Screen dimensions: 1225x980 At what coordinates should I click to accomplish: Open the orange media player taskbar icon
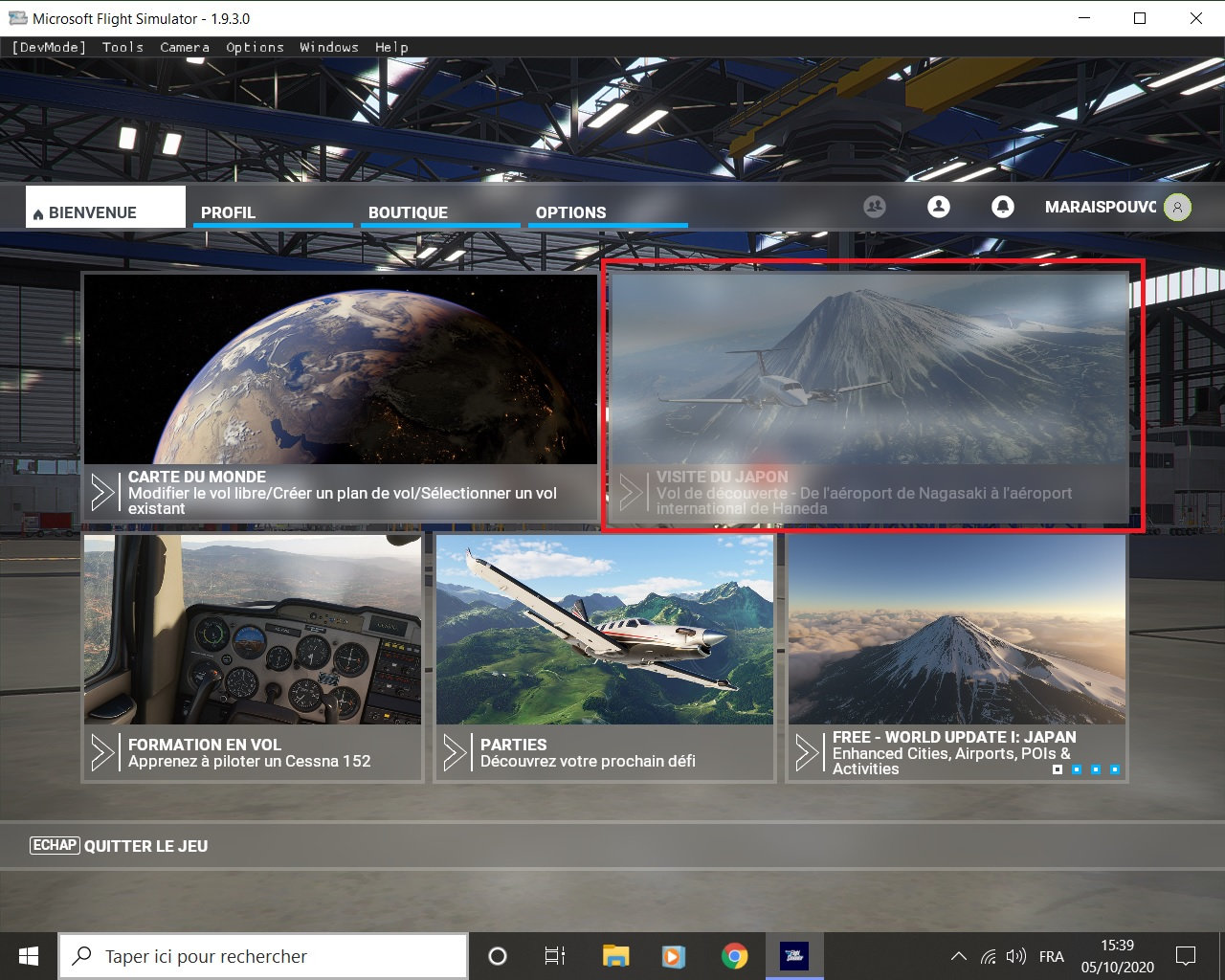click(675, 956)
